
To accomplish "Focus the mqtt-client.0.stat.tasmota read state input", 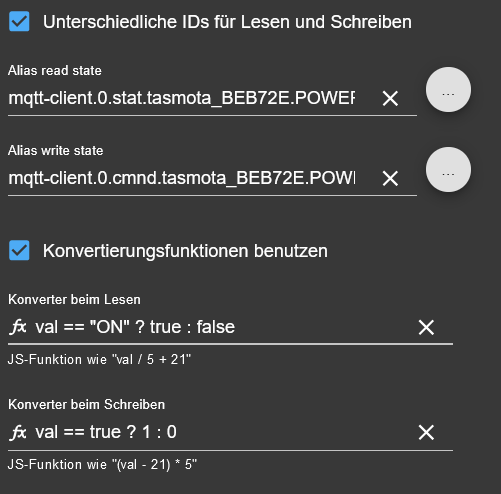I will [182, 99].
